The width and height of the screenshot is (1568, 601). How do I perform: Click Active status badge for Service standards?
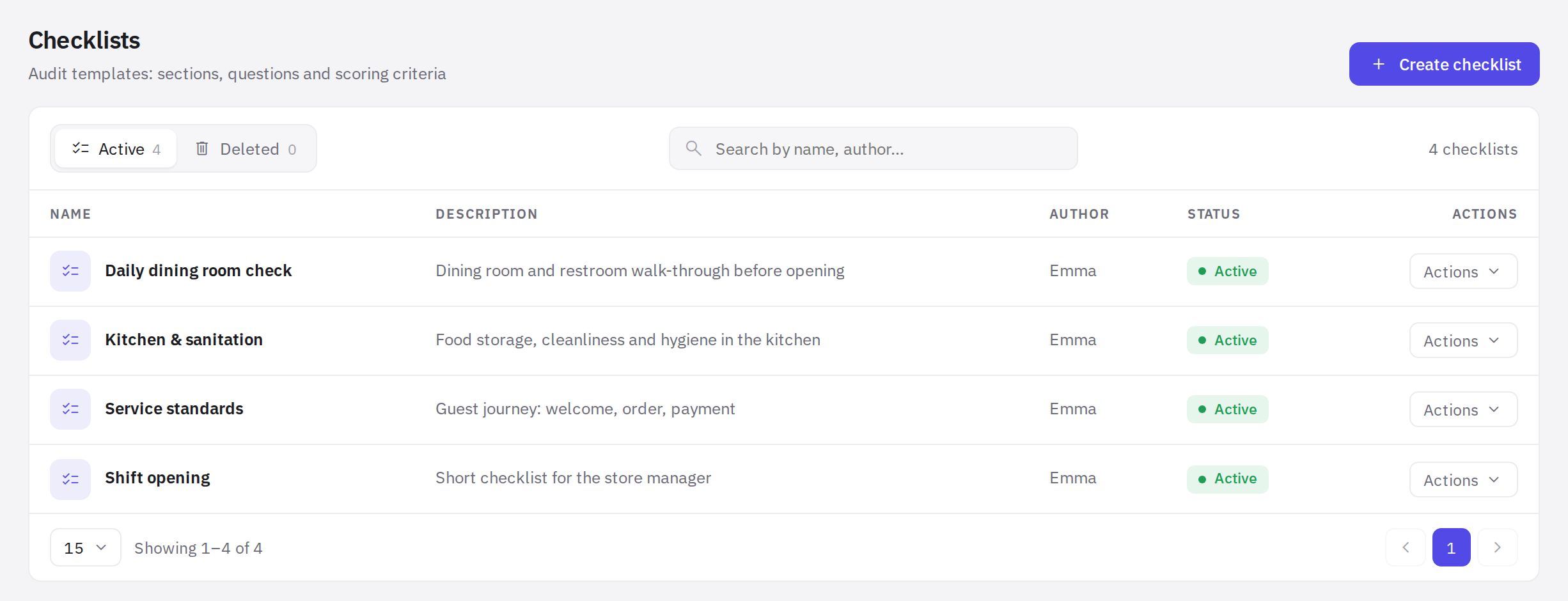[x=1228, y=409]
